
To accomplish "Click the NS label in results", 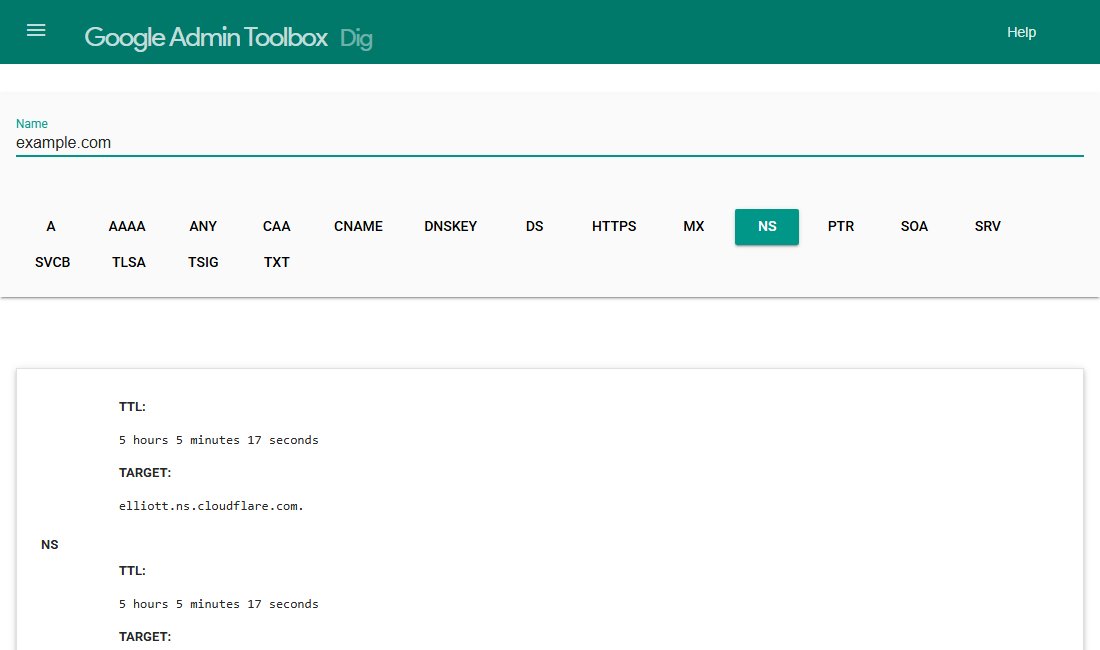I will [x=49, y=545].
